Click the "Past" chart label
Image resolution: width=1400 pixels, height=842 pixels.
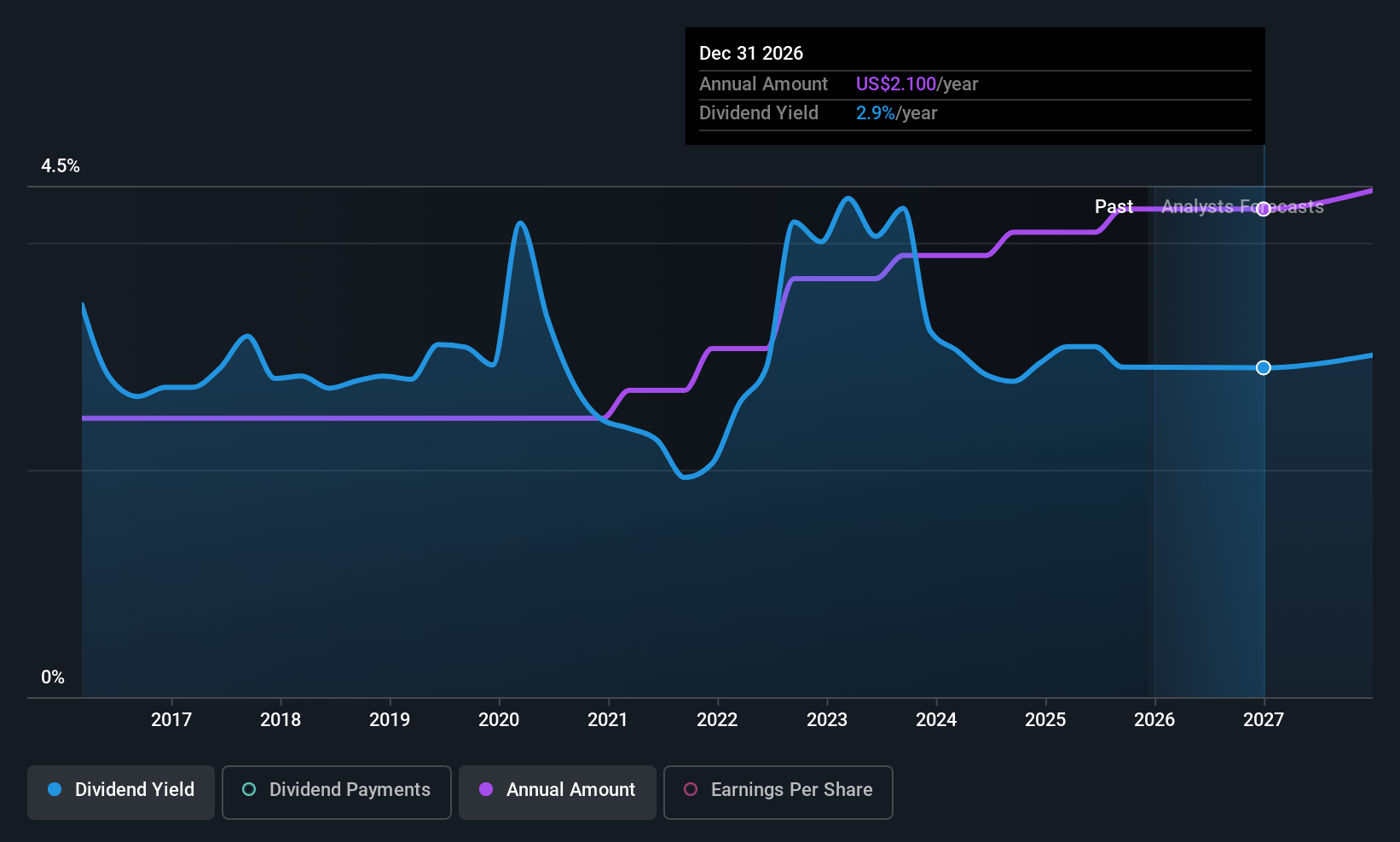click(1114, 207)
